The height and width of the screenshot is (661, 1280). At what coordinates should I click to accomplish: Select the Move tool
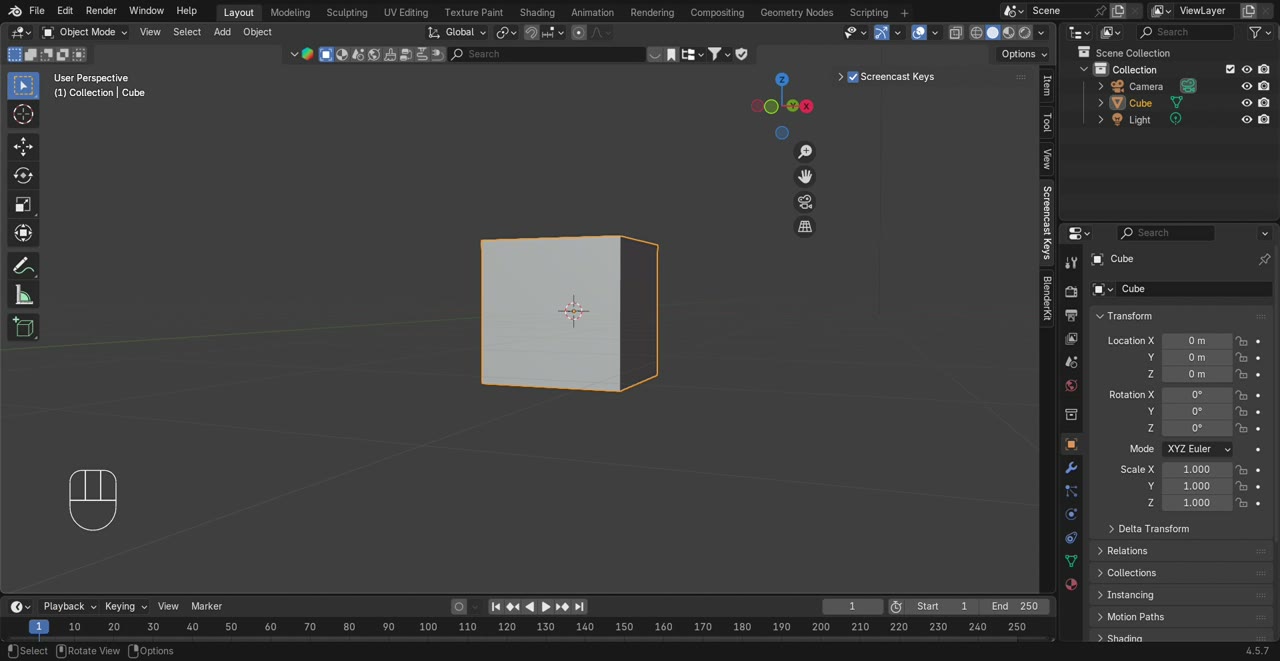23,147
